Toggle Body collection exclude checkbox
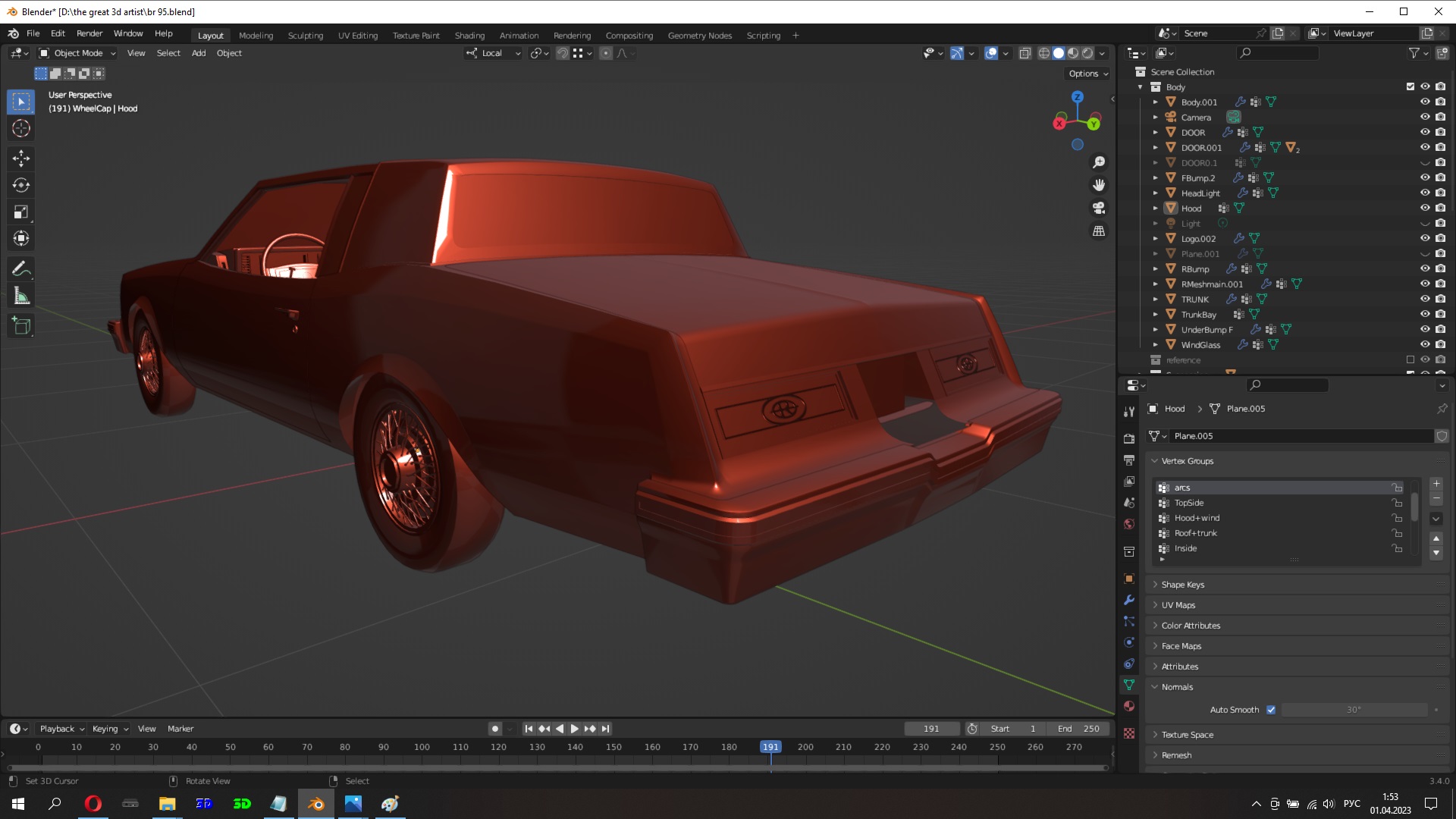 pos(1410,86)
